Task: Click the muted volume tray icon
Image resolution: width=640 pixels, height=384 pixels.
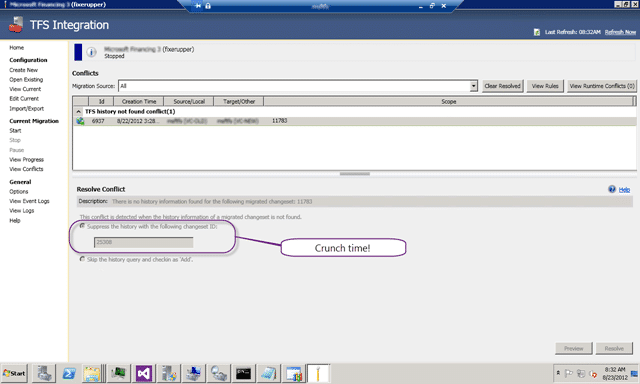Action: coord(593,374)
